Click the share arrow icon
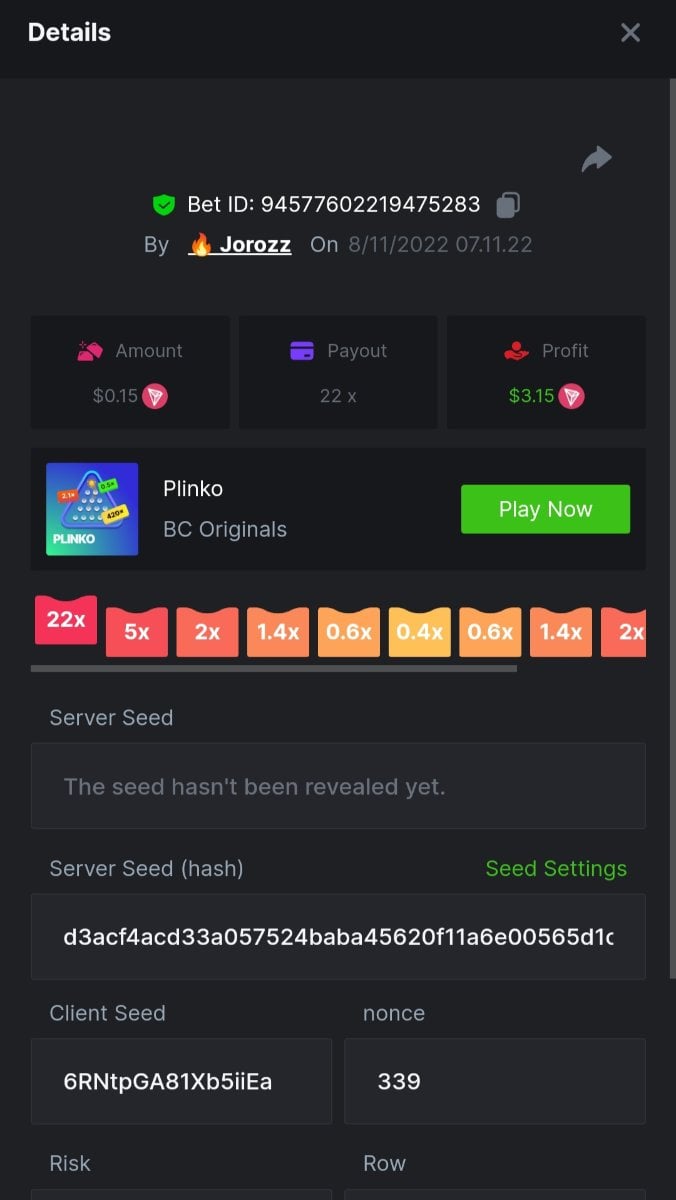The width and height of the screenshot is (676, 1200). point(596,159)
